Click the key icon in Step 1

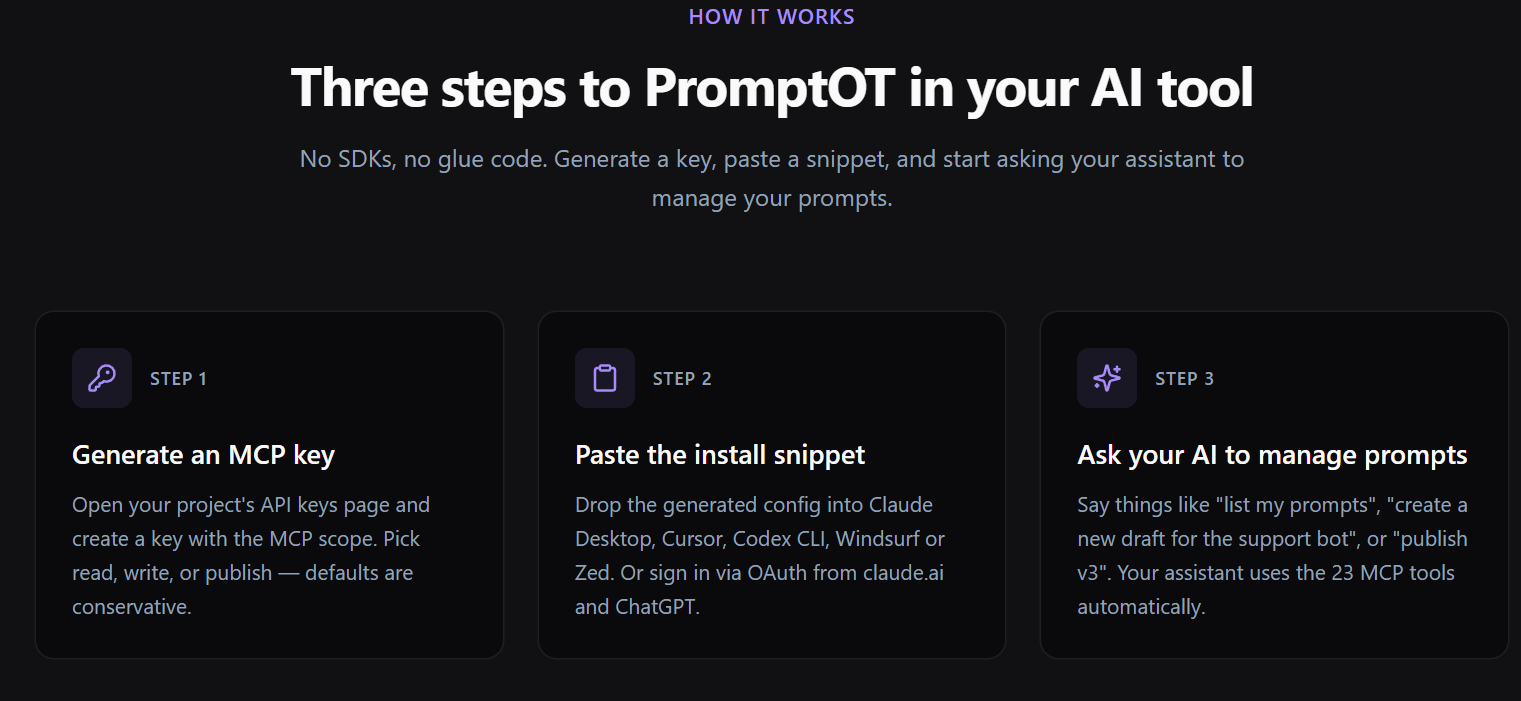(102, 378)
